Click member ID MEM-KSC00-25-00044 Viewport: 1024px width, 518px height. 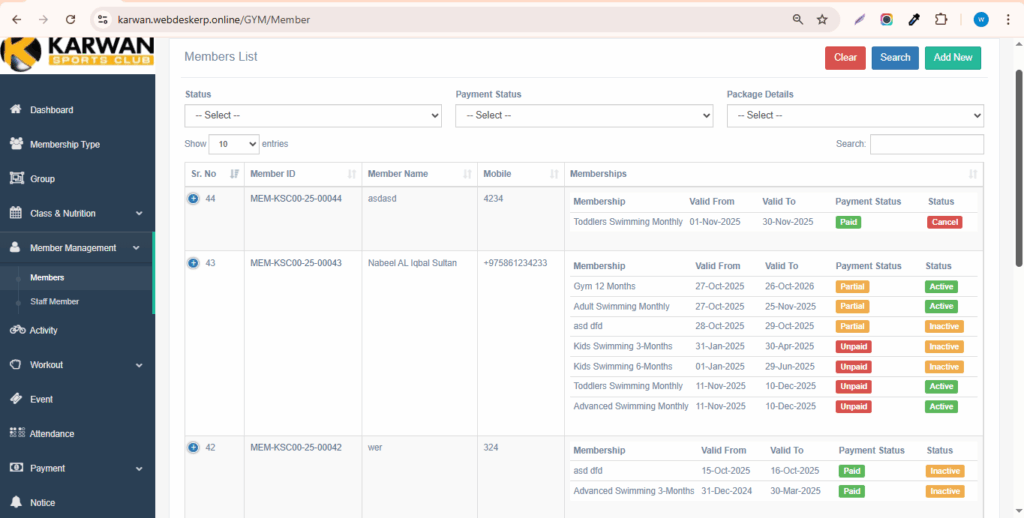click(296, 199)
